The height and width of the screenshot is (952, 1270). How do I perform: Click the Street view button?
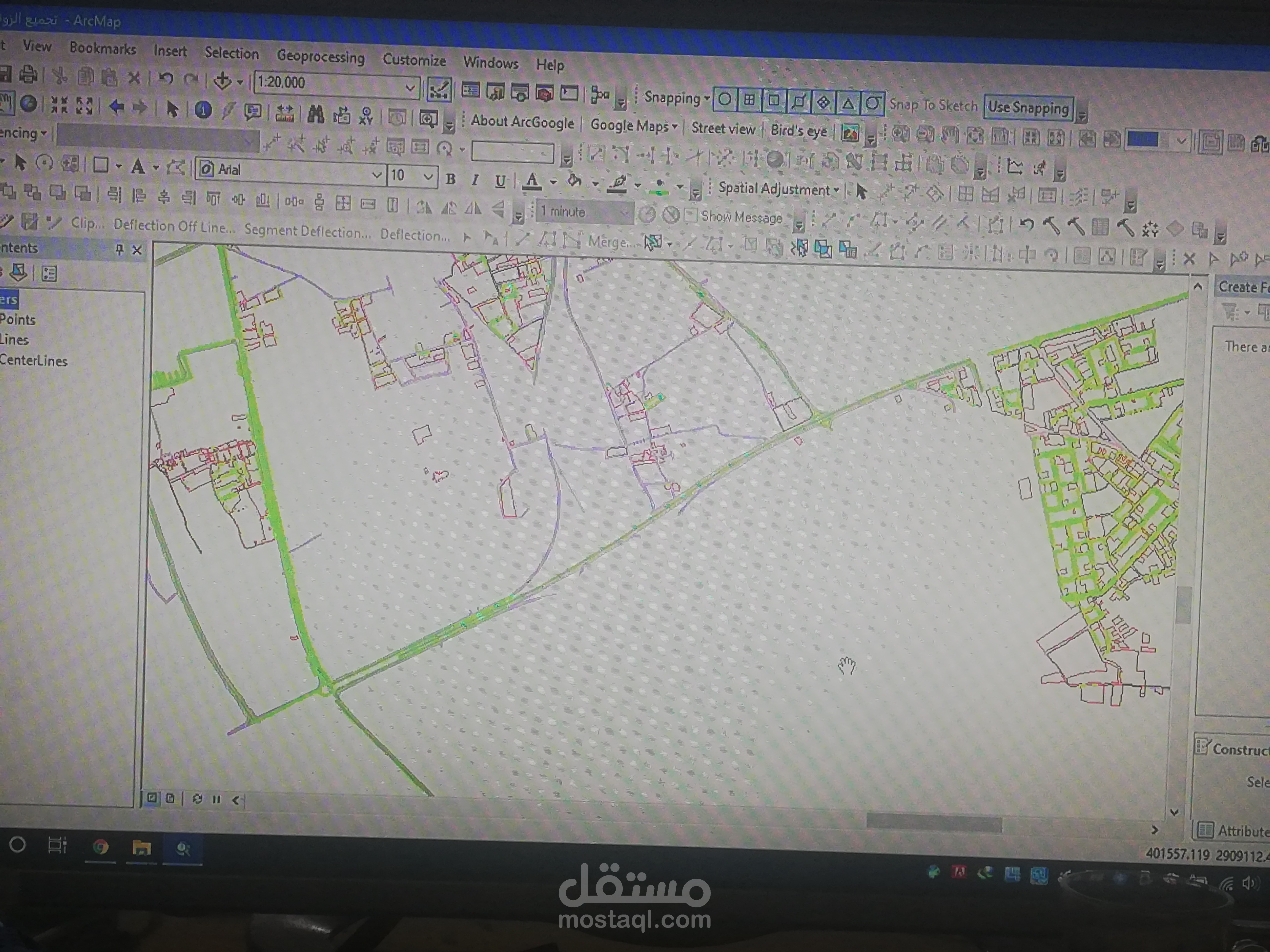tap(723, 129)
